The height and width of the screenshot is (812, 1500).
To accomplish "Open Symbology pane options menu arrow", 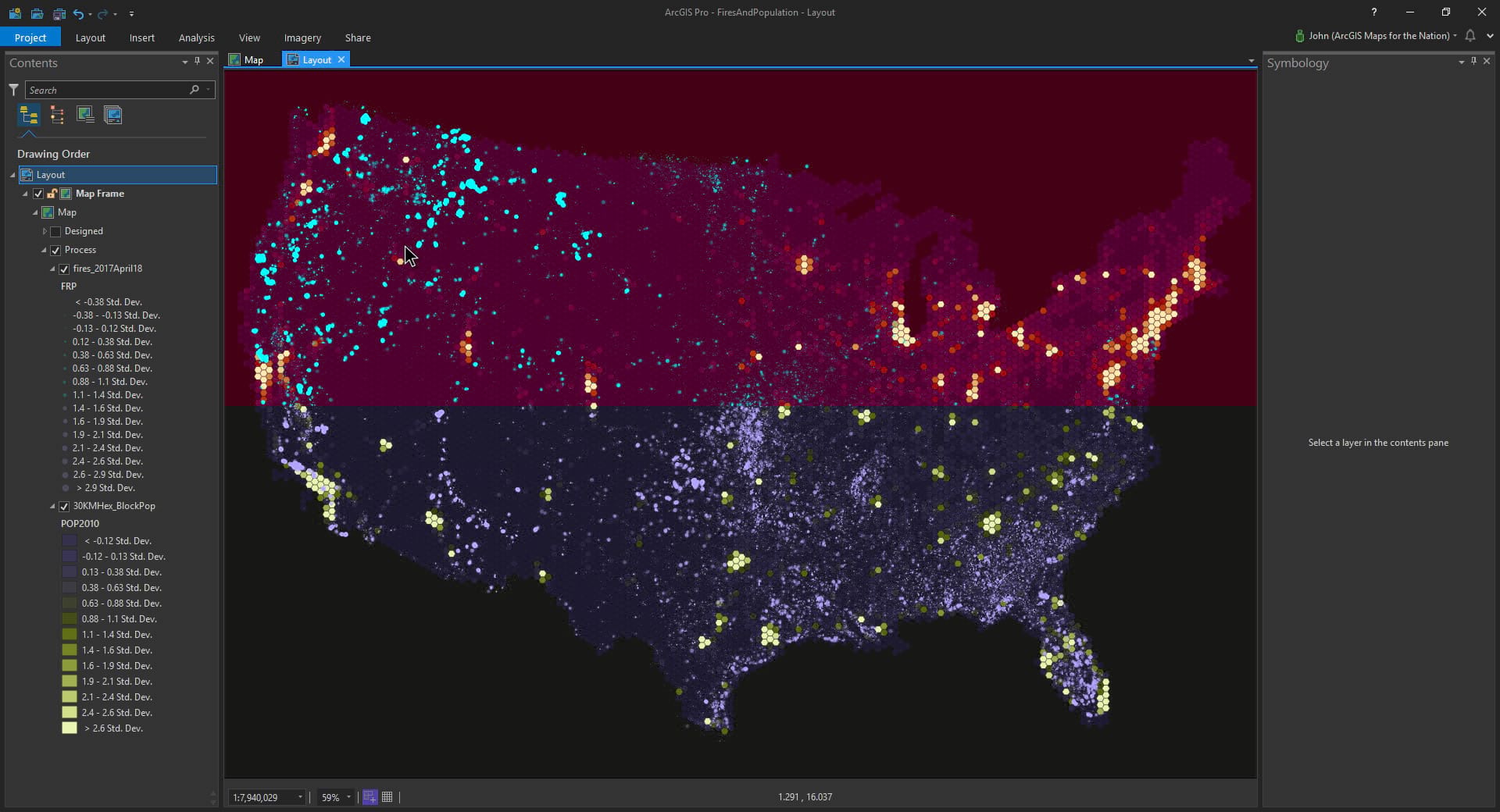I will coord(1461,62).
